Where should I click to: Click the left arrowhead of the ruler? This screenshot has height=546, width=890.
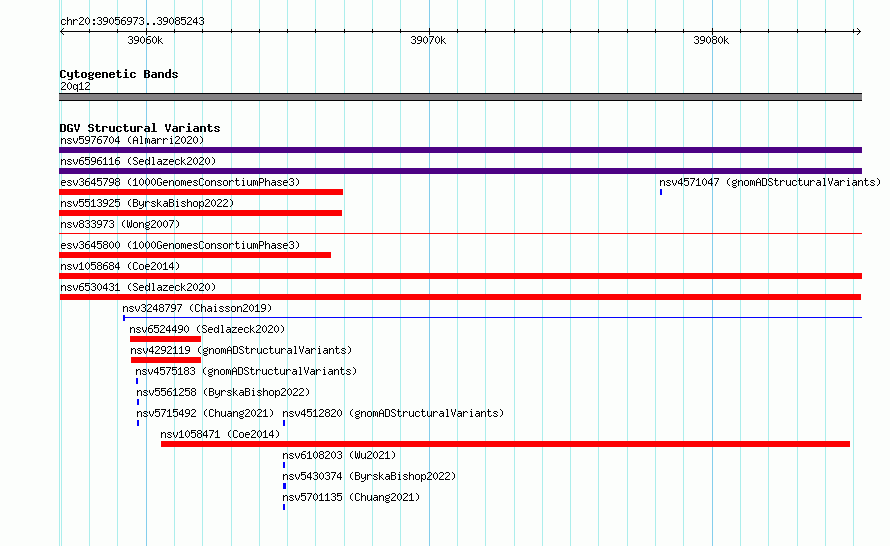62,32
